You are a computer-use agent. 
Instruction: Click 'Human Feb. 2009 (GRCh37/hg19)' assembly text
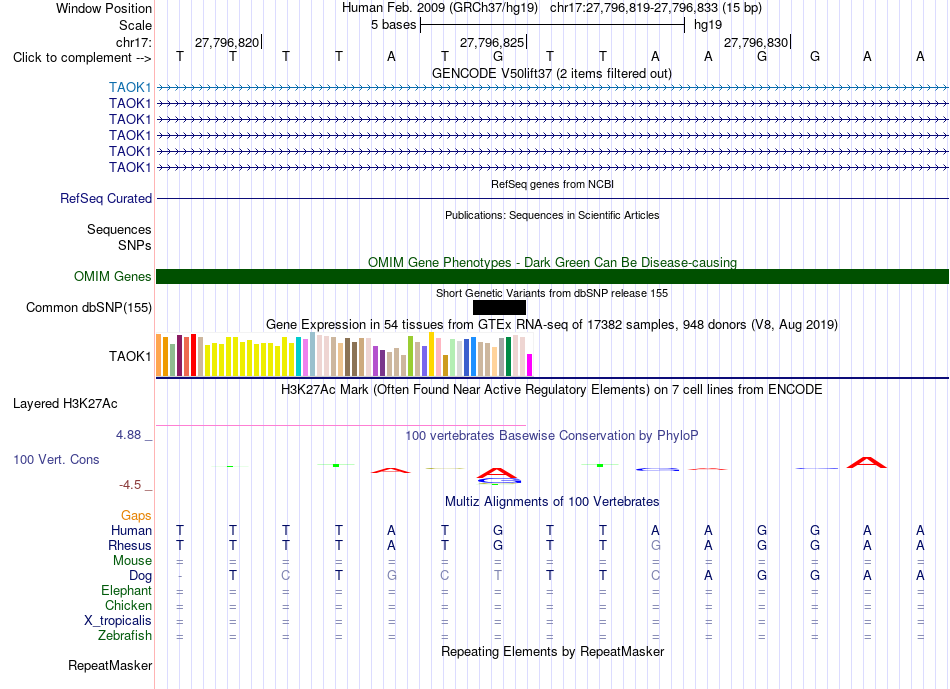[439, 8]
